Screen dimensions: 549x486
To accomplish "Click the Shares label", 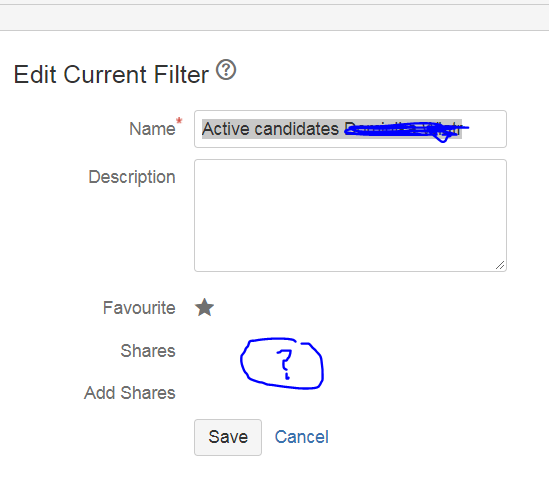I will (148, 351).
